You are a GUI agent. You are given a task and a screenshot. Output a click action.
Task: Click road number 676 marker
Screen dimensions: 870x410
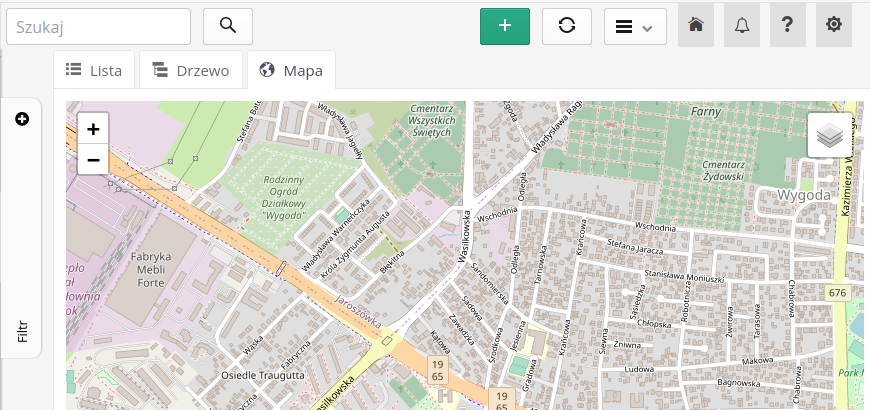pos(837,292)
